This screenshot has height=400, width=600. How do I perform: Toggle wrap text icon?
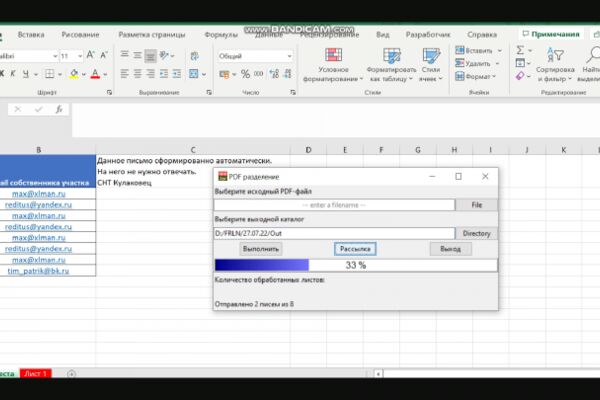195,56
